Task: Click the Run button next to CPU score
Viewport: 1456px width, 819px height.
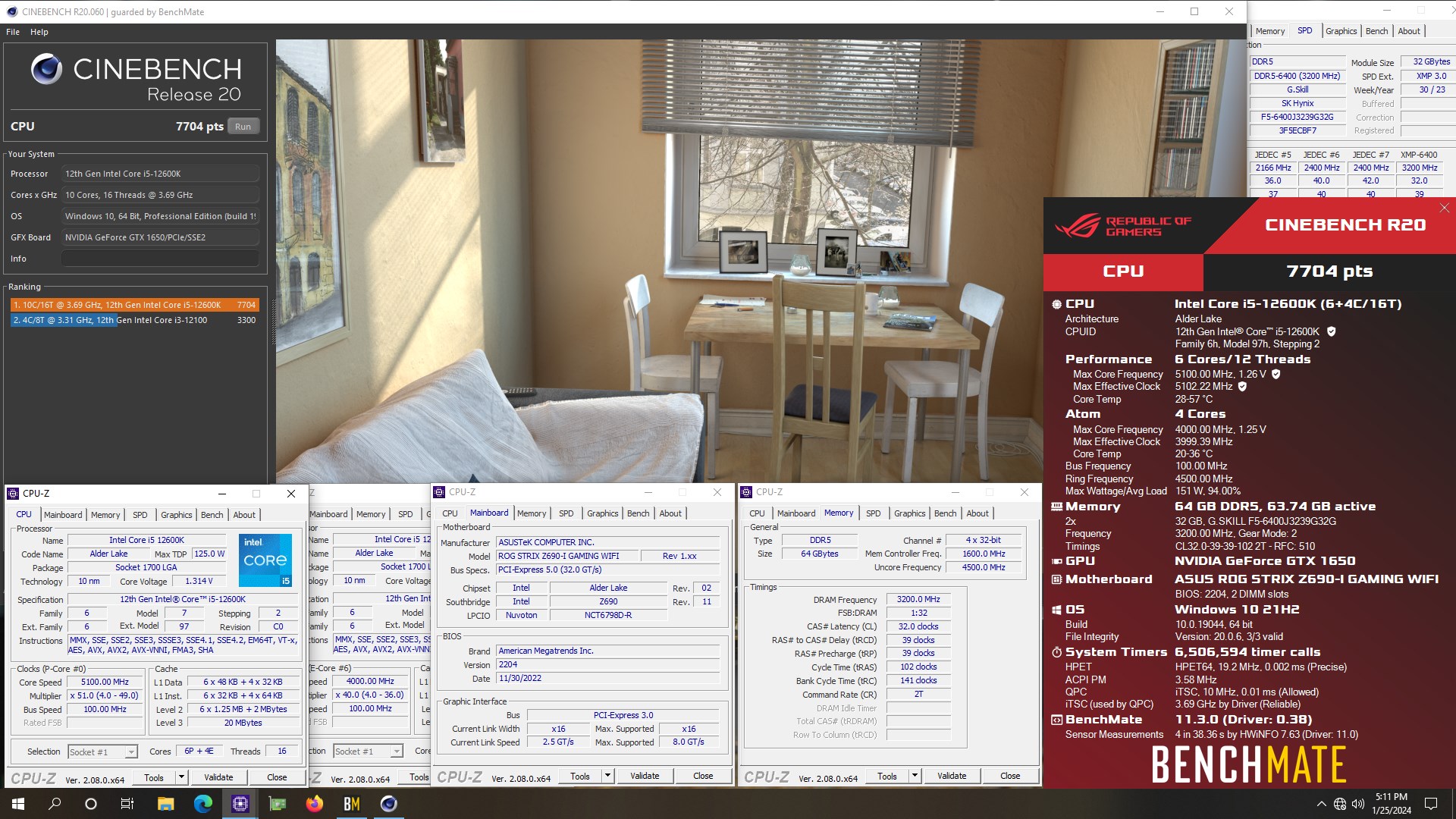Action: coord(243,127)
